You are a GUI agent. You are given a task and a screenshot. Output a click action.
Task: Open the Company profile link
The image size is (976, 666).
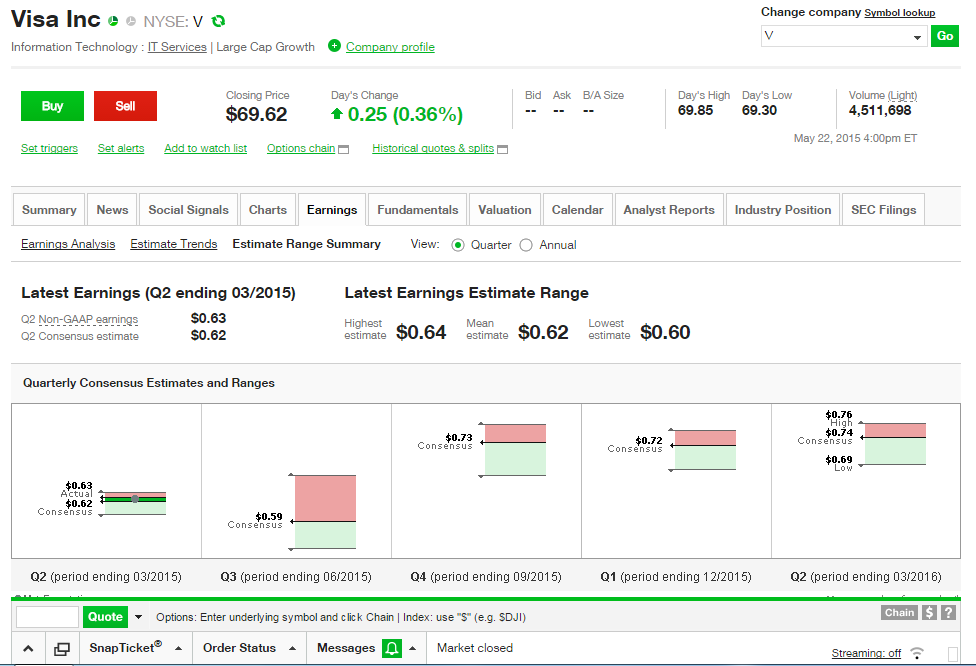[x=390, y=47]
